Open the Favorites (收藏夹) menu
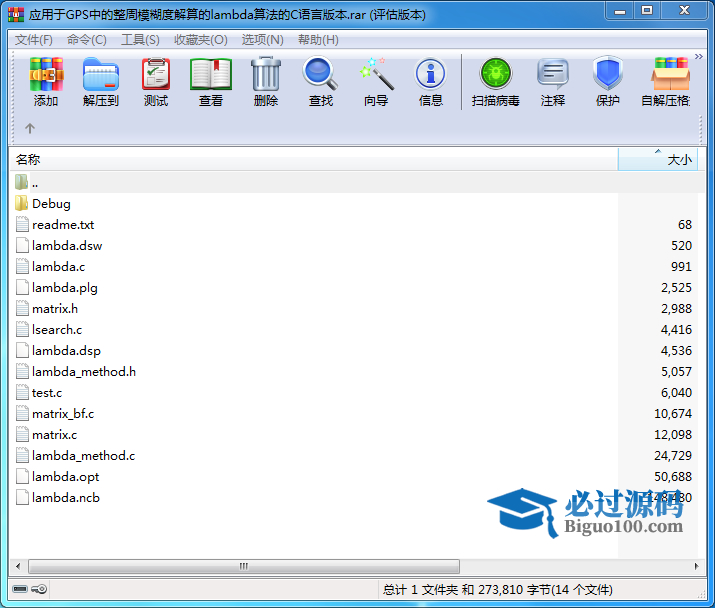715x608 pixels. [201, 40]
